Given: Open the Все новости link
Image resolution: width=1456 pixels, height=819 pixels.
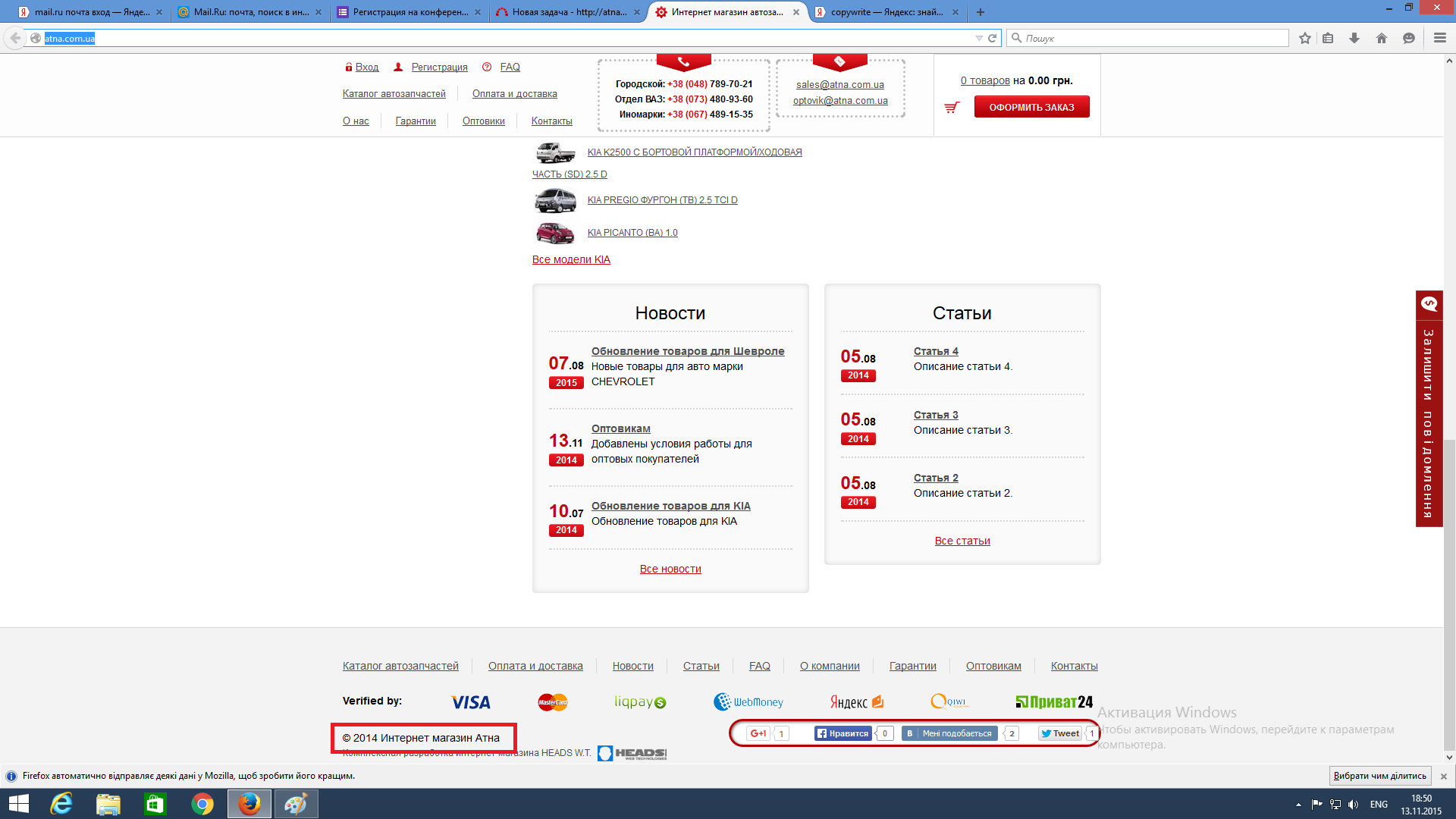Looking at the screenshot, I should tap(670, 569).
